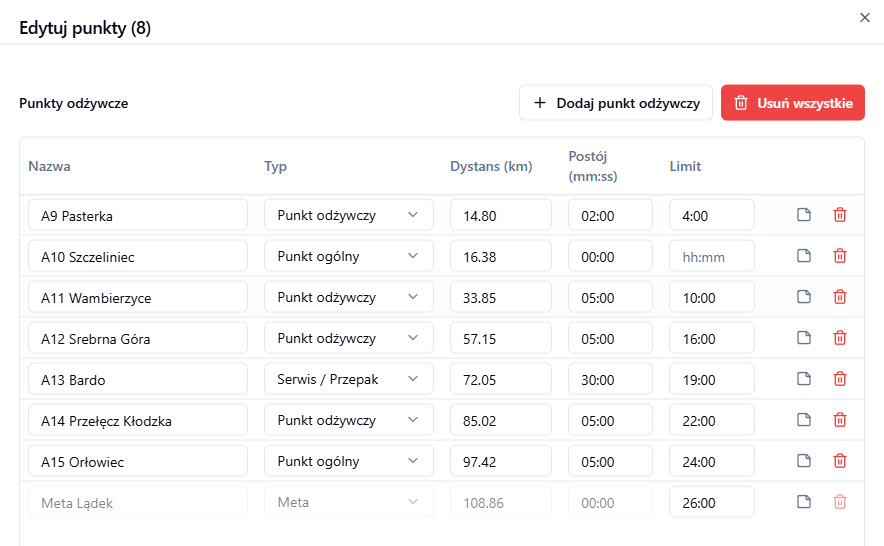884x546 pixels.
Task: Open the note icon for A15 Orłowiec
Action: pos(803,461)
